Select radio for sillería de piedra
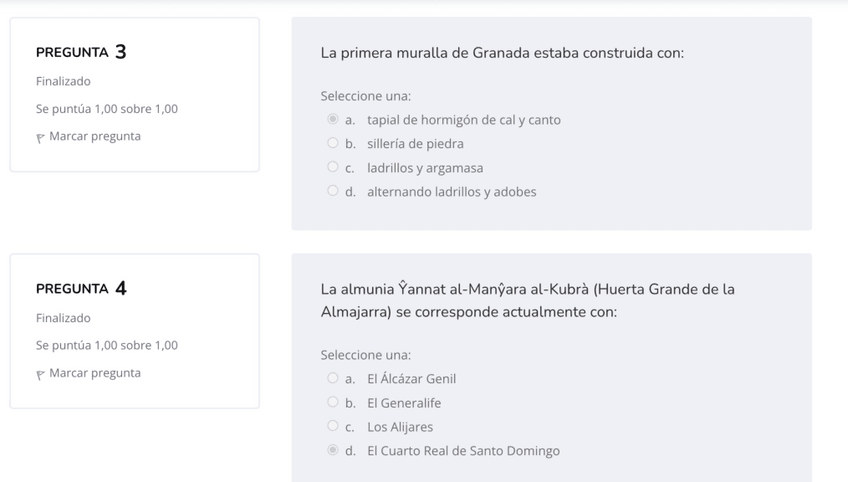The image size is (848, 482). point(333,143)
